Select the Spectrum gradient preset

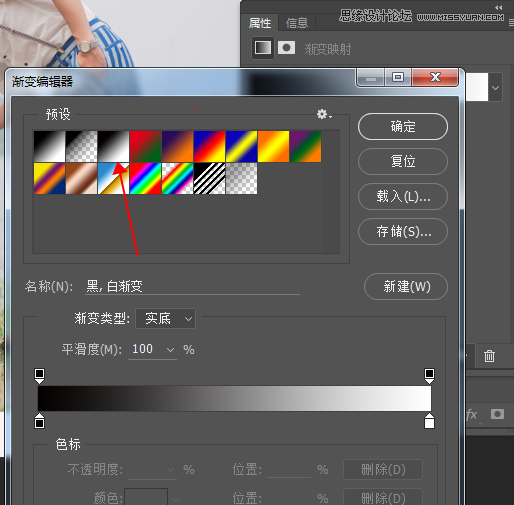tap(145, 178)
